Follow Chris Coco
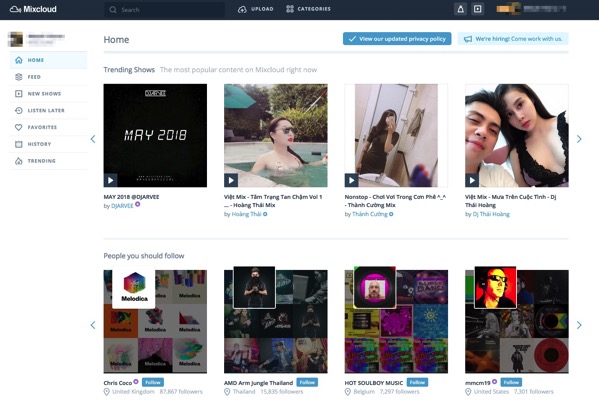This screenshot has width=599, height=418. [153, 382]
